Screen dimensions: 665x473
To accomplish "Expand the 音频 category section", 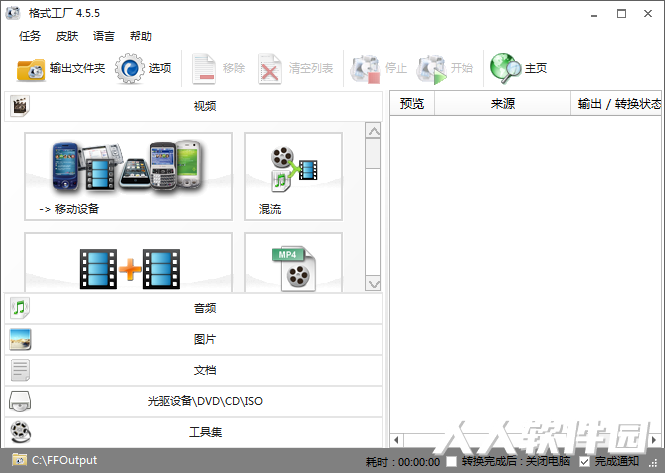I will click(193, 308).
